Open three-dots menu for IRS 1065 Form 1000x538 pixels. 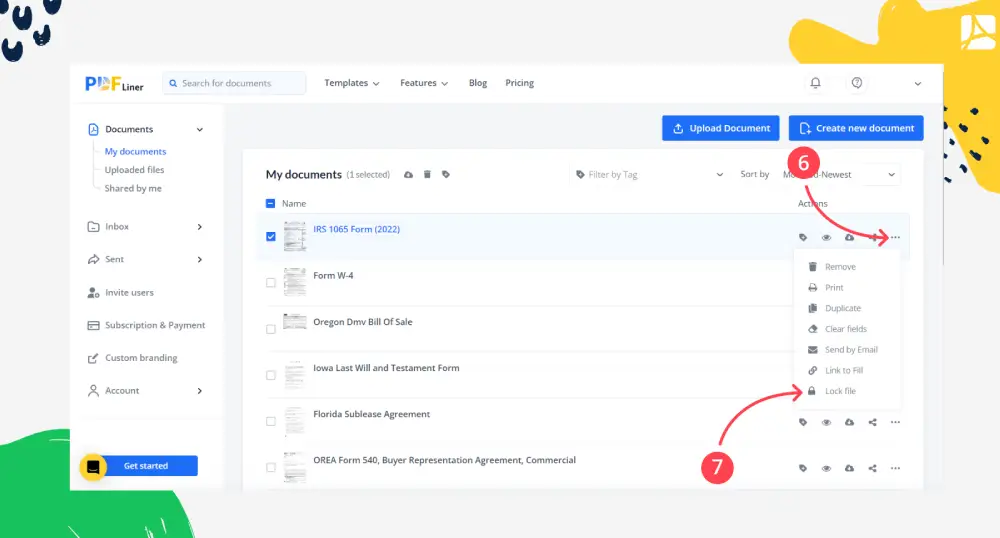(x=895, y=238)
